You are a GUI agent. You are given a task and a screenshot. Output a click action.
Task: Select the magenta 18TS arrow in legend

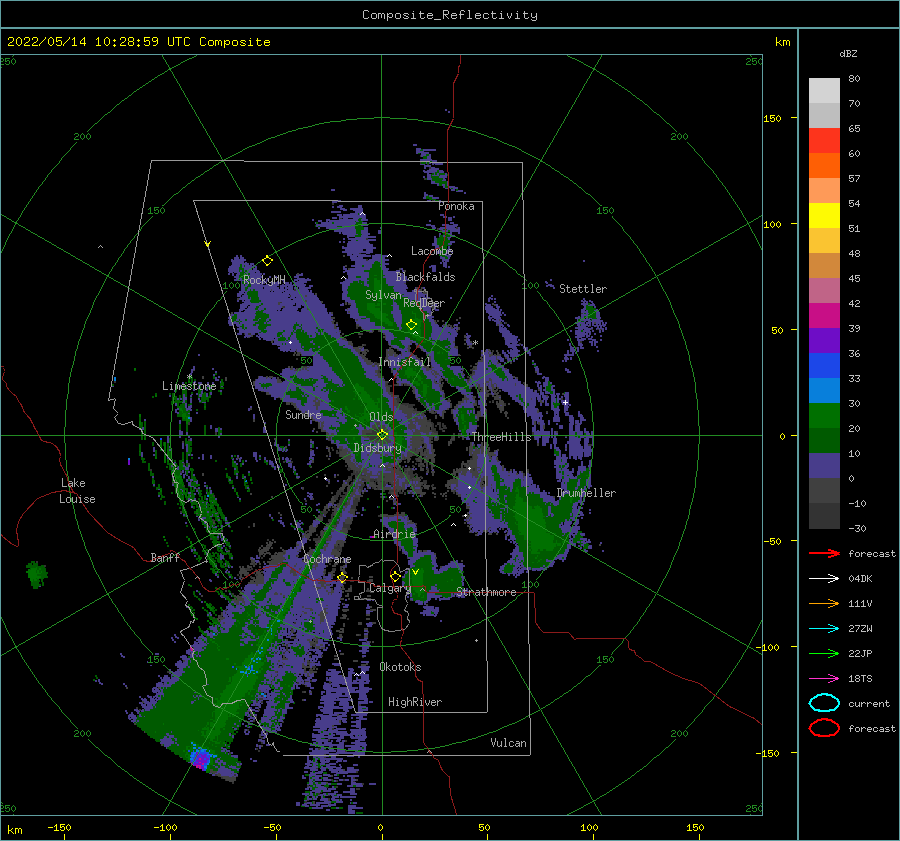tap(824, 679)
